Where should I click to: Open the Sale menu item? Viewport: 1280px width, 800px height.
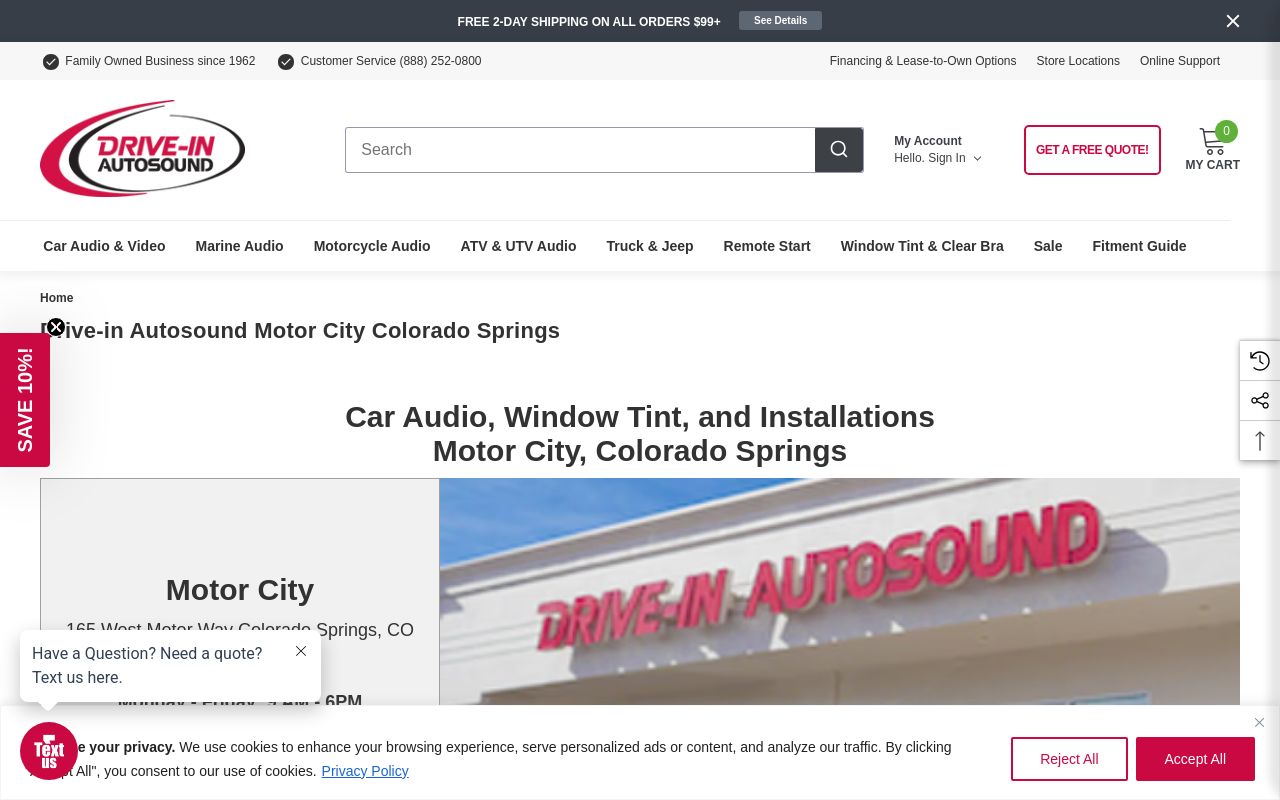click(1048, 246)
